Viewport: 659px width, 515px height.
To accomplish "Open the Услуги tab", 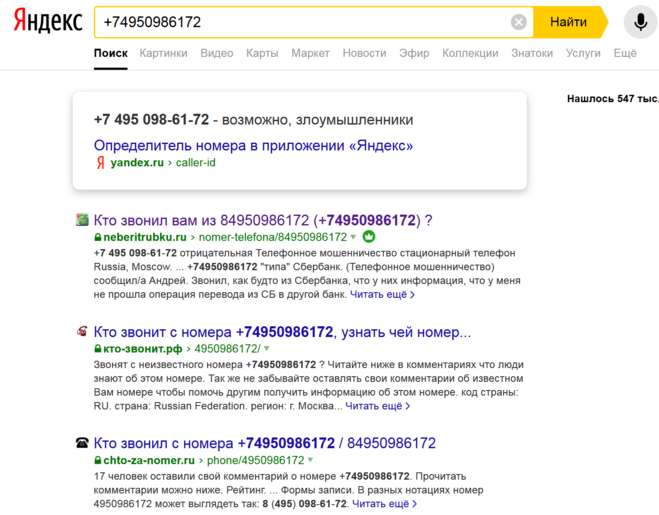I will [583, 53].
